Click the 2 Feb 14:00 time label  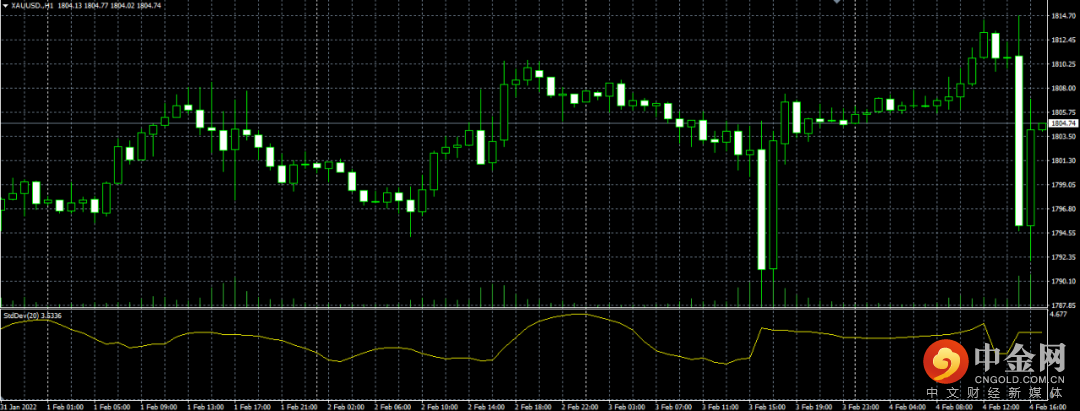[486, 406]
